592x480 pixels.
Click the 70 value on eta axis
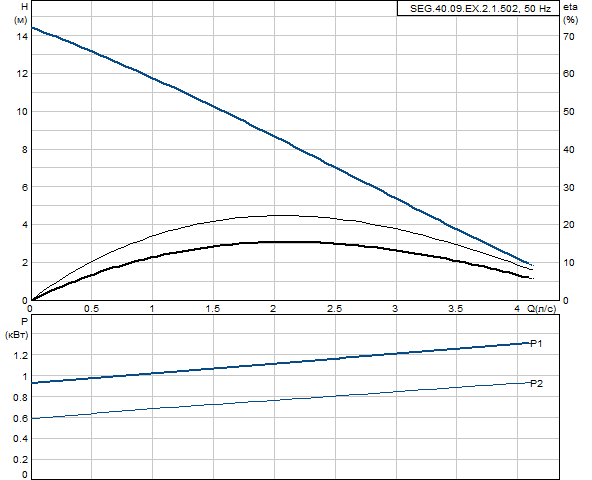click(x=569, y=37)
